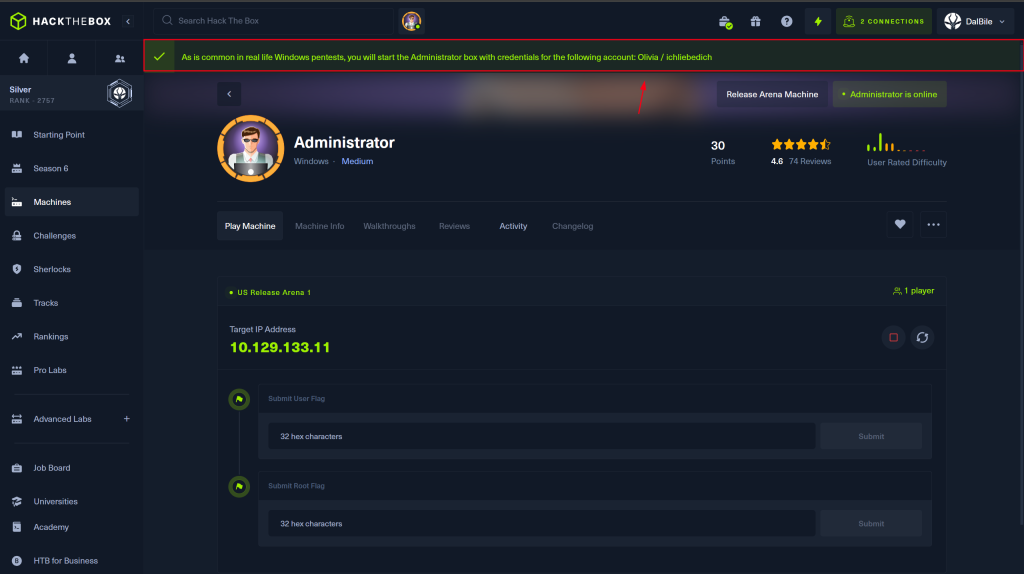The height and width of the screenshot is (574, 1024).
Task: Switch to the Reviews tab
Action: click(x=455, y=226)
